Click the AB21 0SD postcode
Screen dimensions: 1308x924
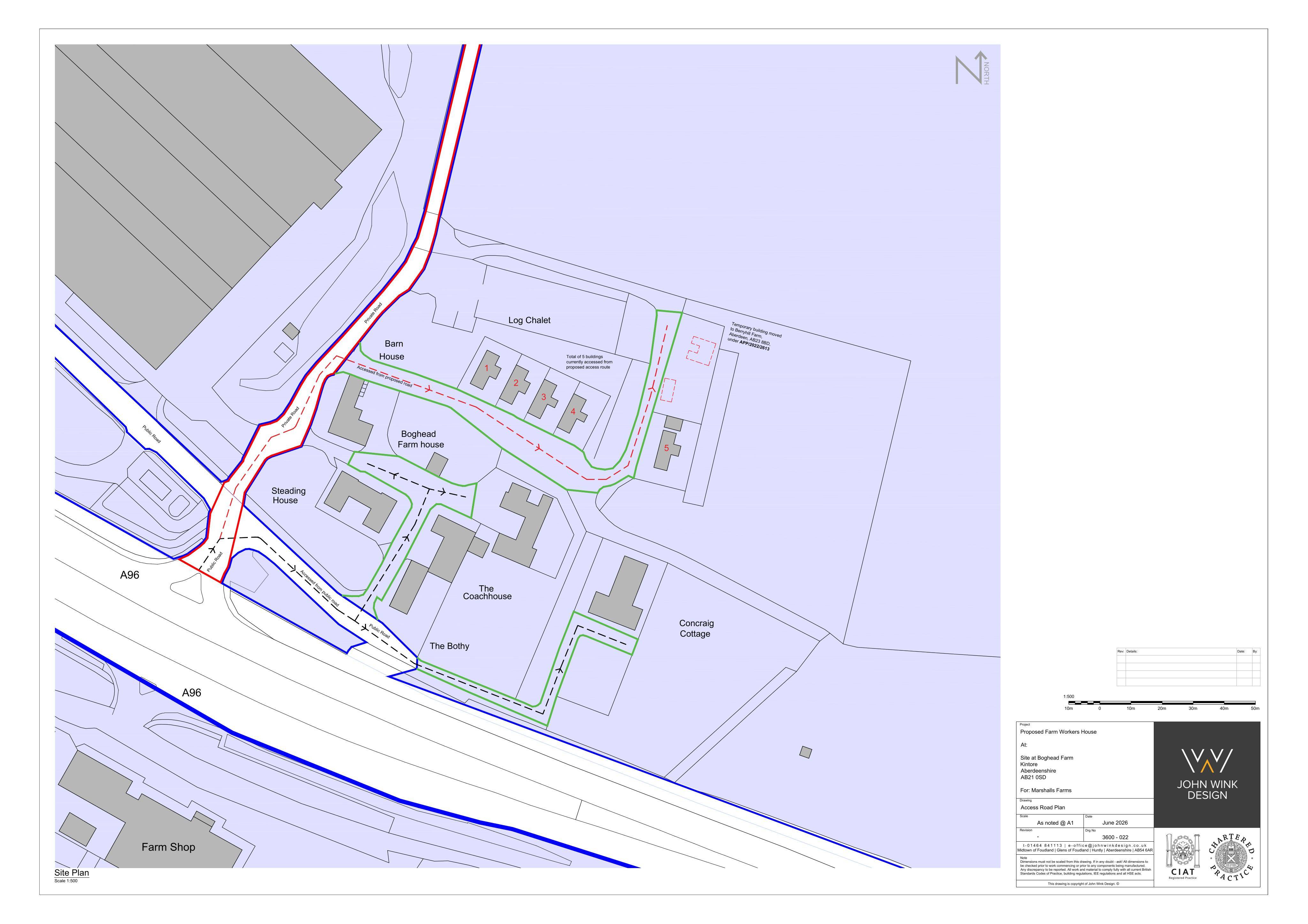pyautogui.click(x=1033, y=777)
